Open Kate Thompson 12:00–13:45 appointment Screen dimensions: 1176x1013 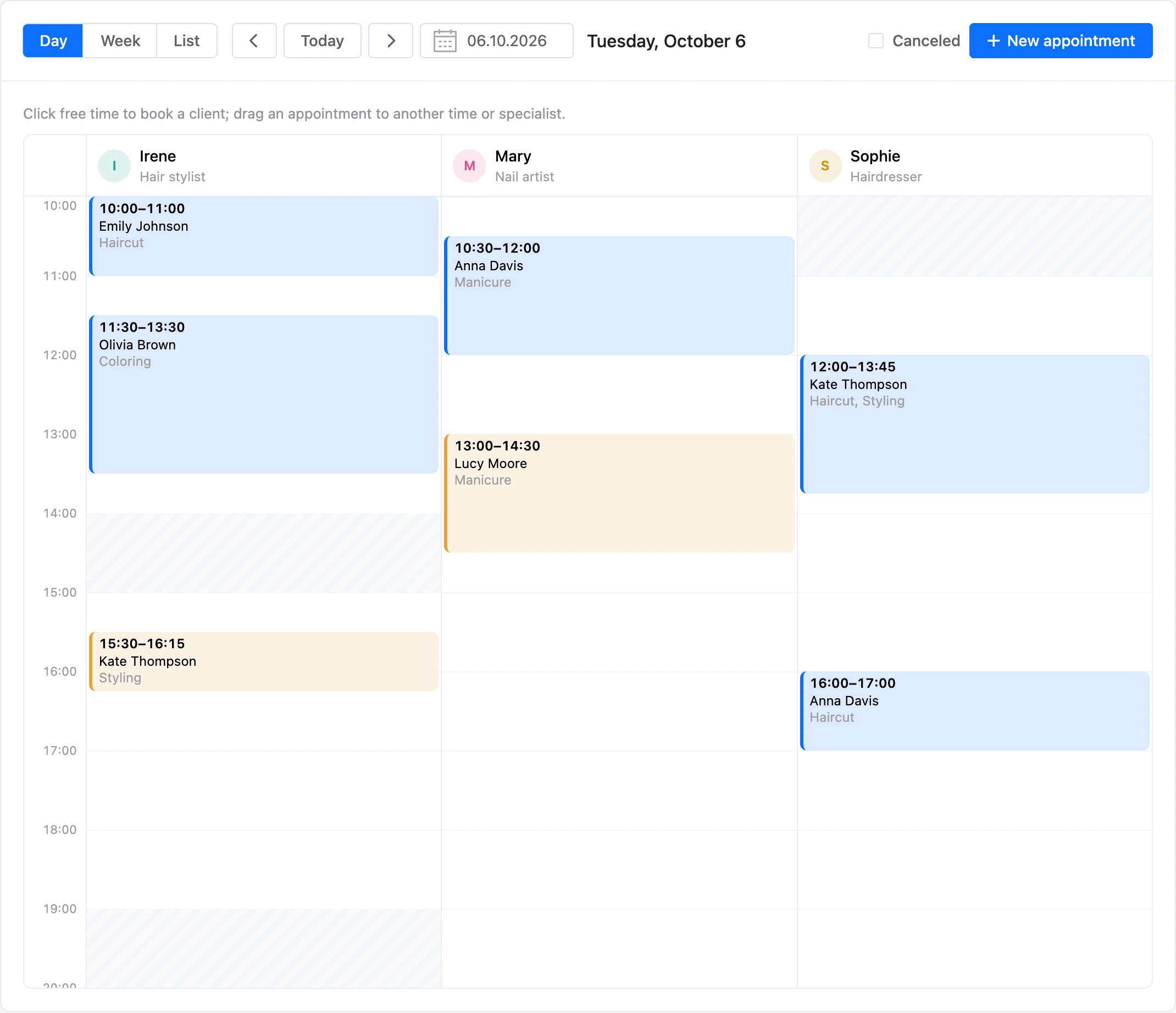click(x=974, y=424)
